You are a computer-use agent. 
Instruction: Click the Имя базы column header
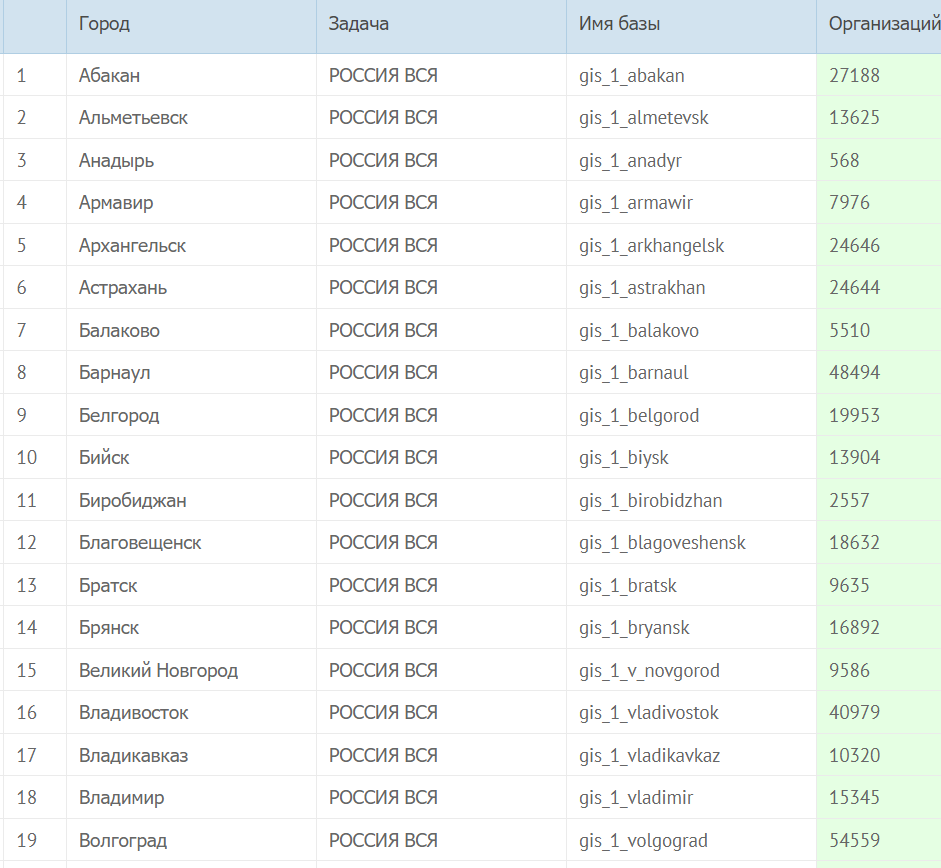(x=619, y=24)
